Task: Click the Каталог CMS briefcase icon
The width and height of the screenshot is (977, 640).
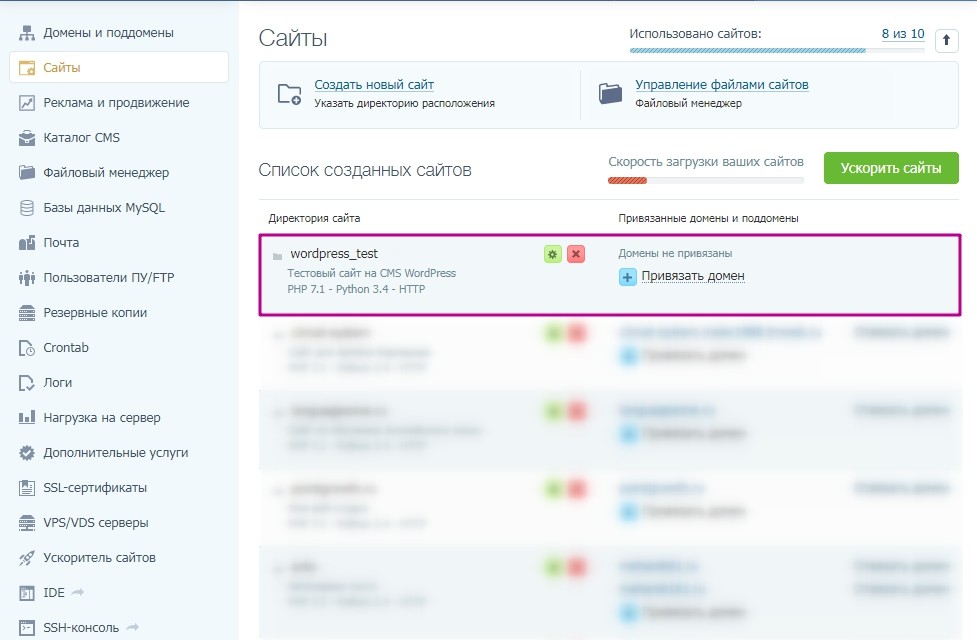Action: click(27, 138)
